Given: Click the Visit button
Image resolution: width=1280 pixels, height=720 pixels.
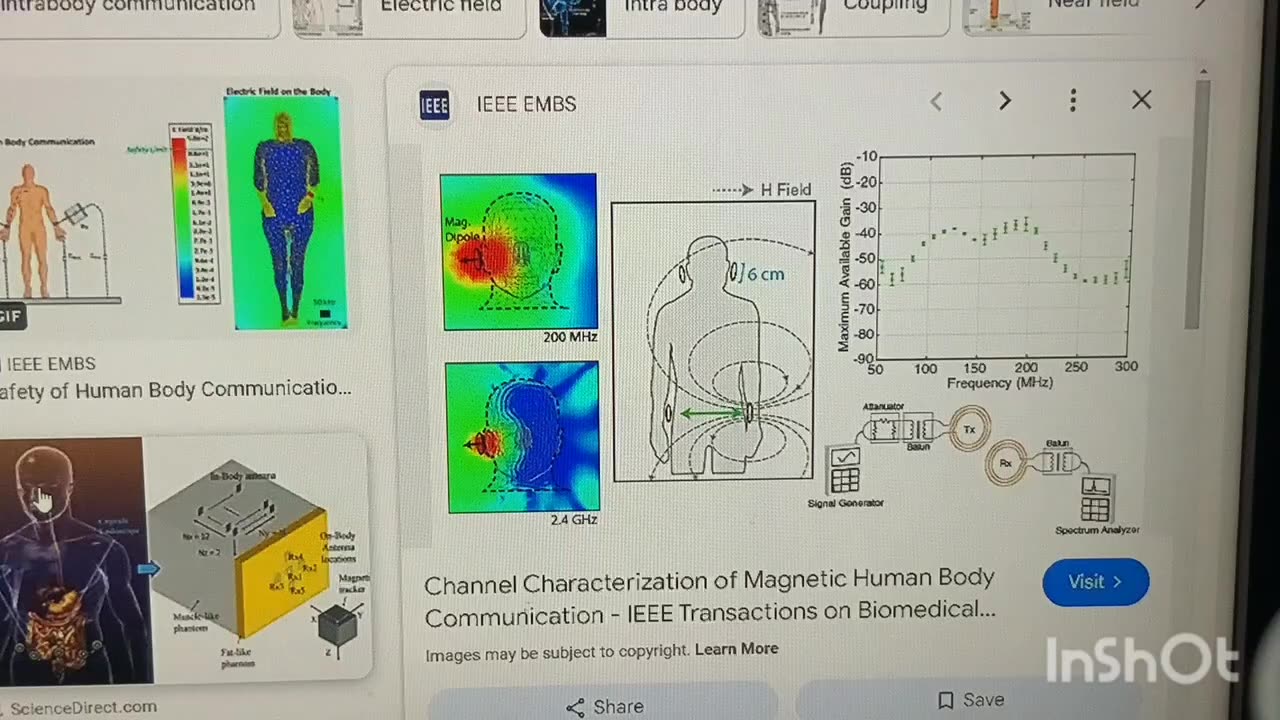Looking at the screenshot, I should coord(1095,582).
